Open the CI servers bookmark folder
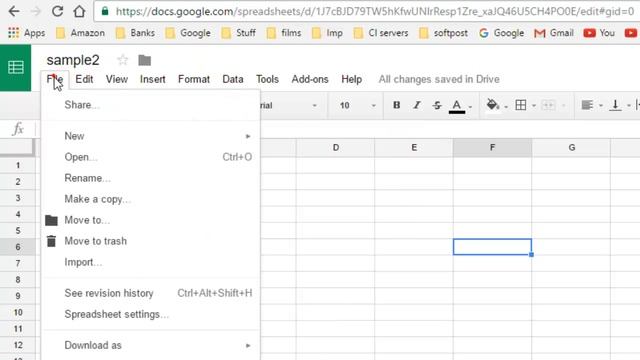640x360 pixels. click(x=381, y=33)
